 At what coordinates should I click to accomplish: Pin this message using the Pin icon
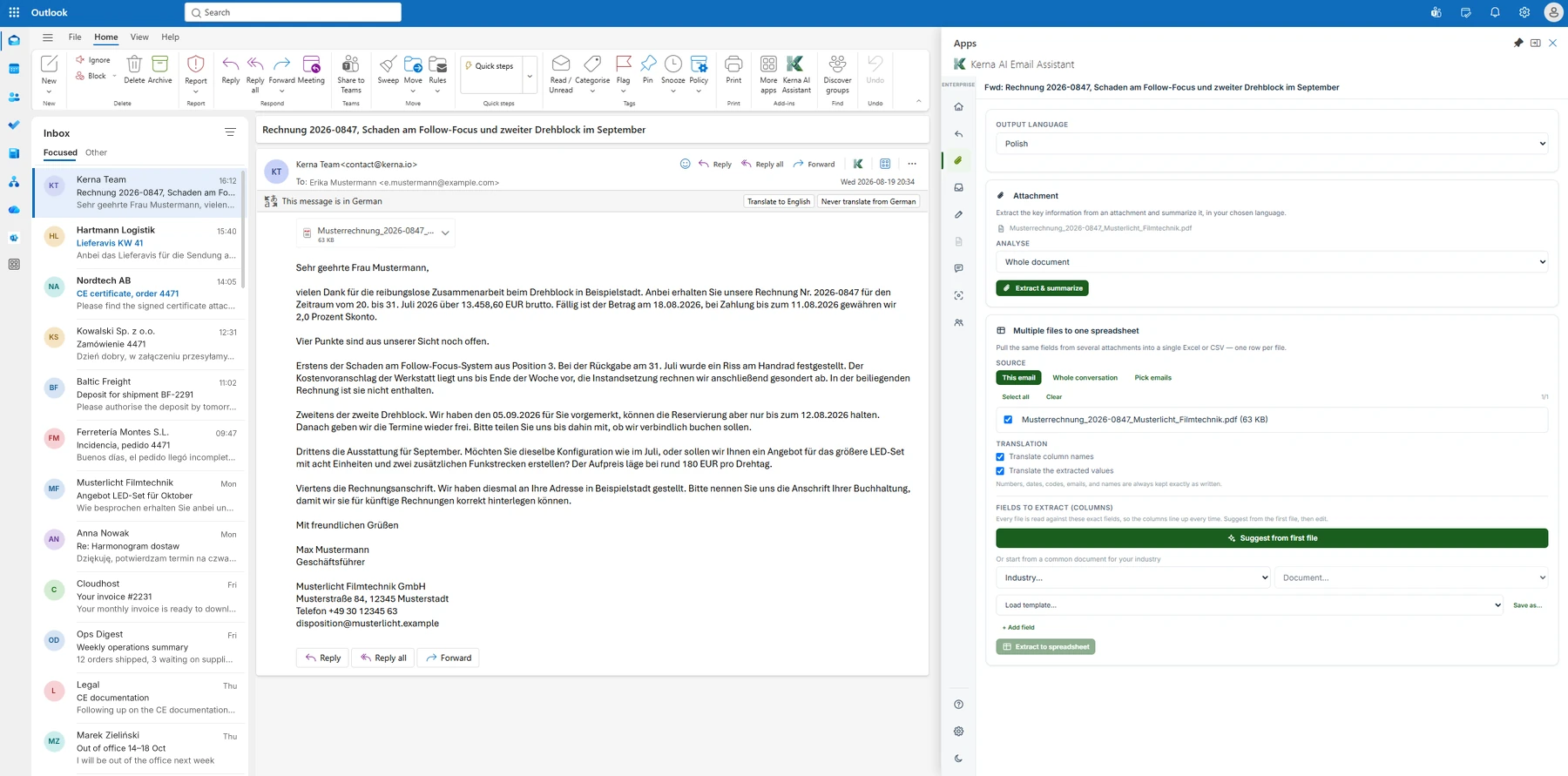(647, 64)
